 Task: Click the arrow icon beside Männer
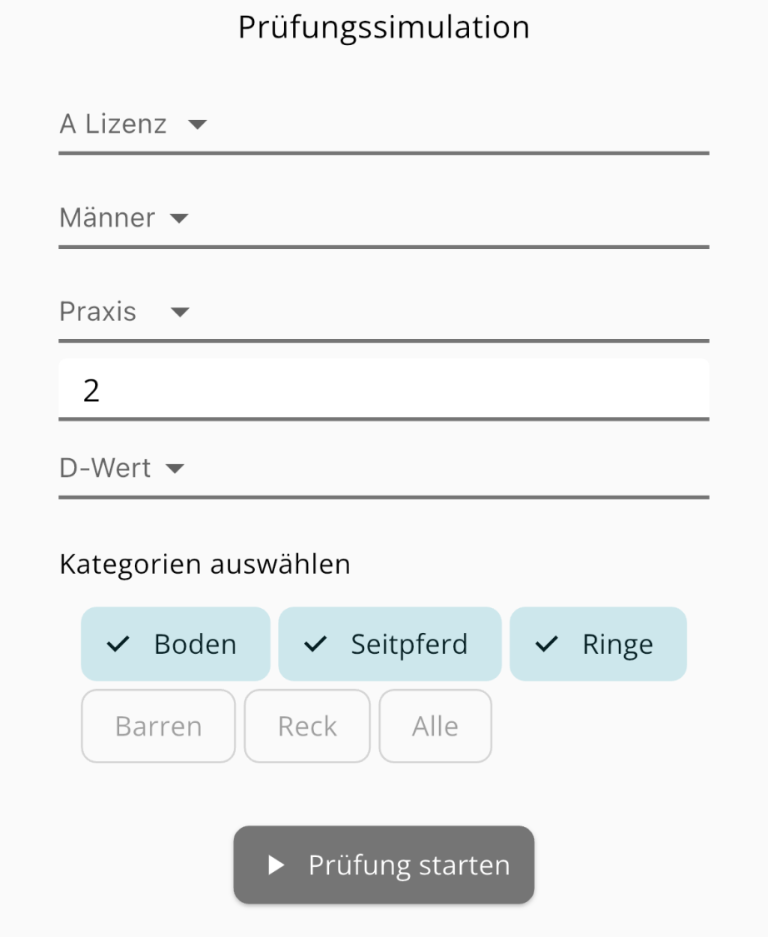179,218
